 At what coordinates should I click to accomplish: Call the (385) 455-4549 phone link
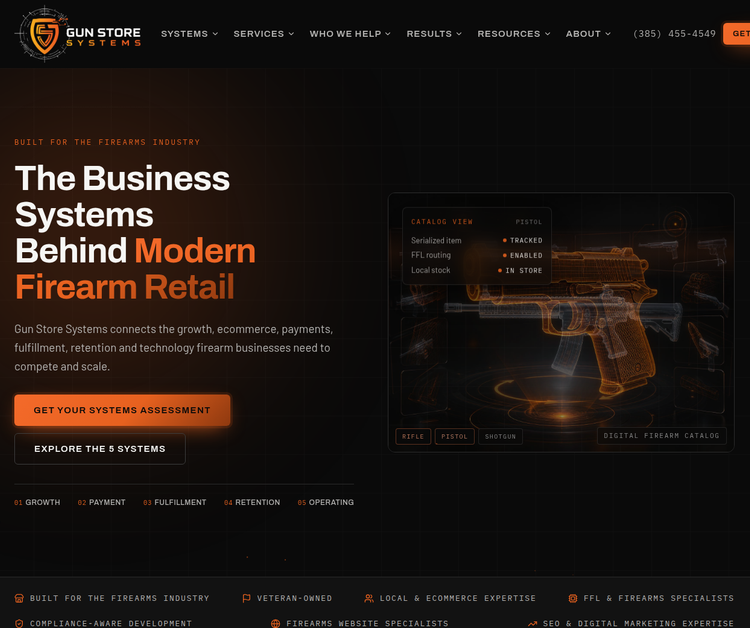674,34
